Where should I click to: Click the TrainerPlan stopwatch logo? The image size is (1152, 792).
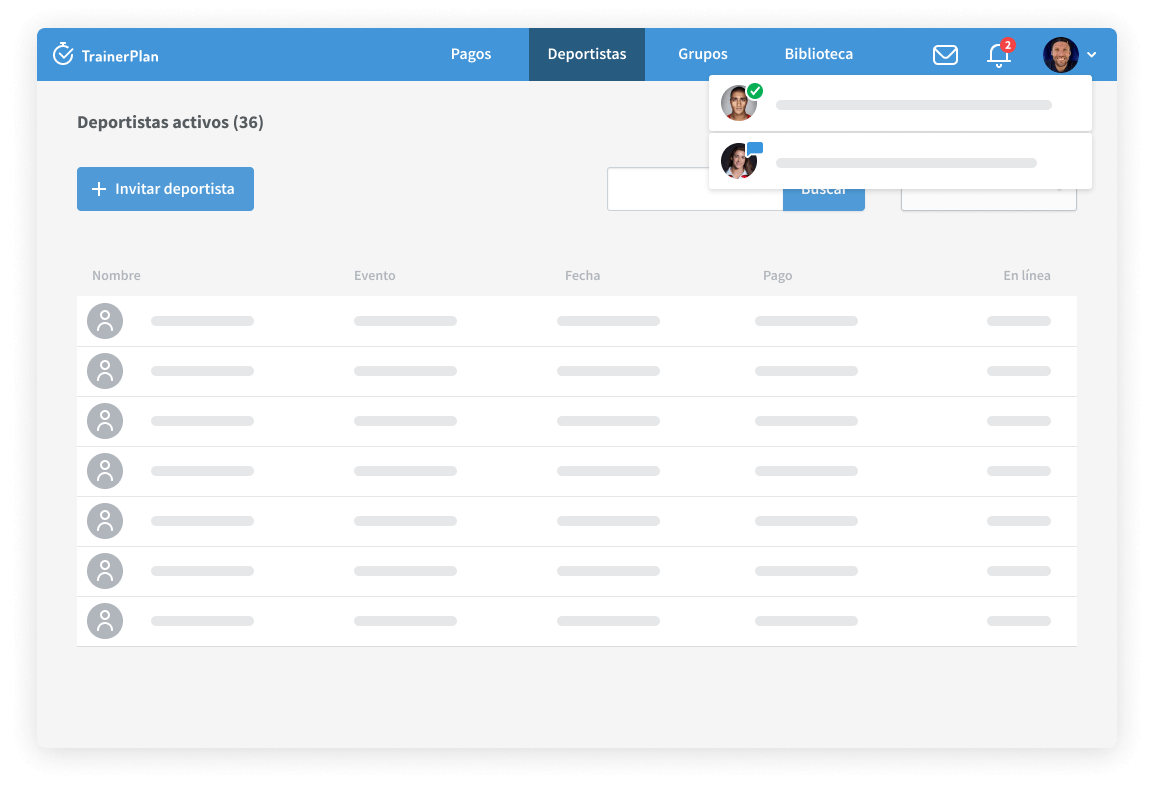(x=64, y=54)
